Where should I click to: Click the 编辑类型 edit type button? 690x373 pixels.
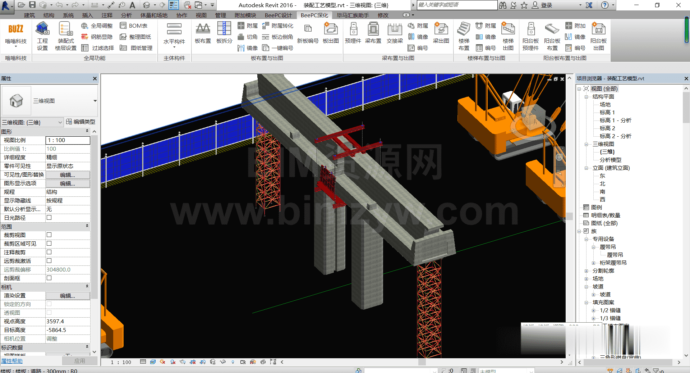[81, 122]
